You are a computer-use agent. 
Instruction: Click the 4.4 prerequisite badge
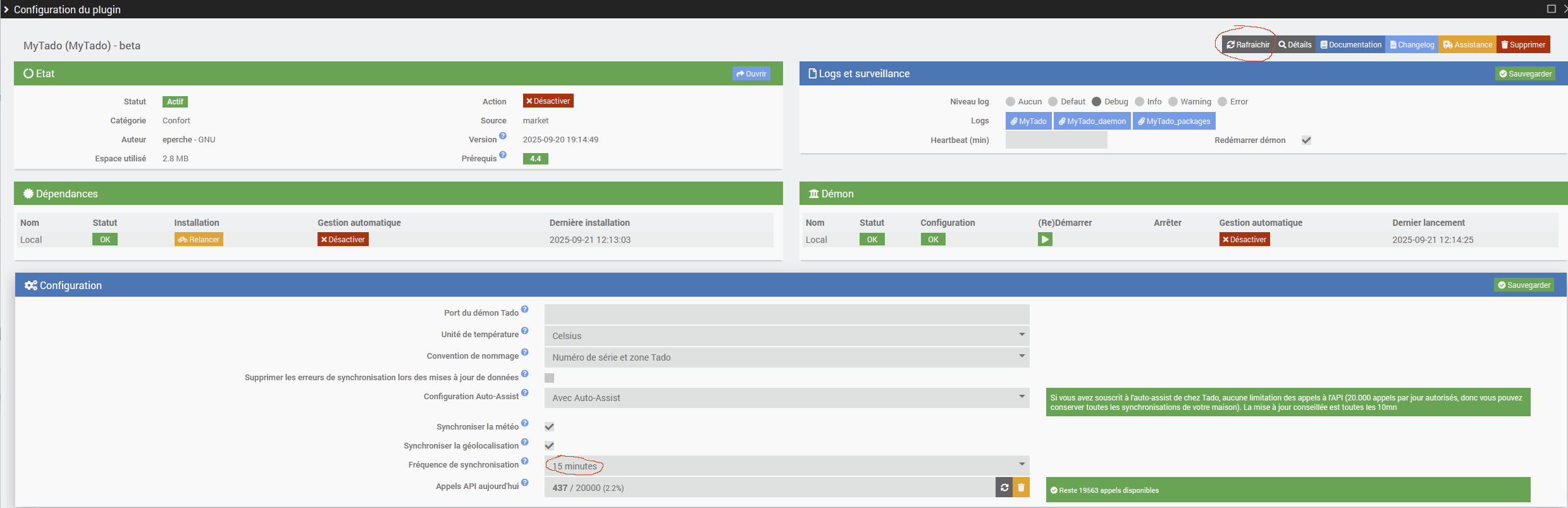pos(536,159)
